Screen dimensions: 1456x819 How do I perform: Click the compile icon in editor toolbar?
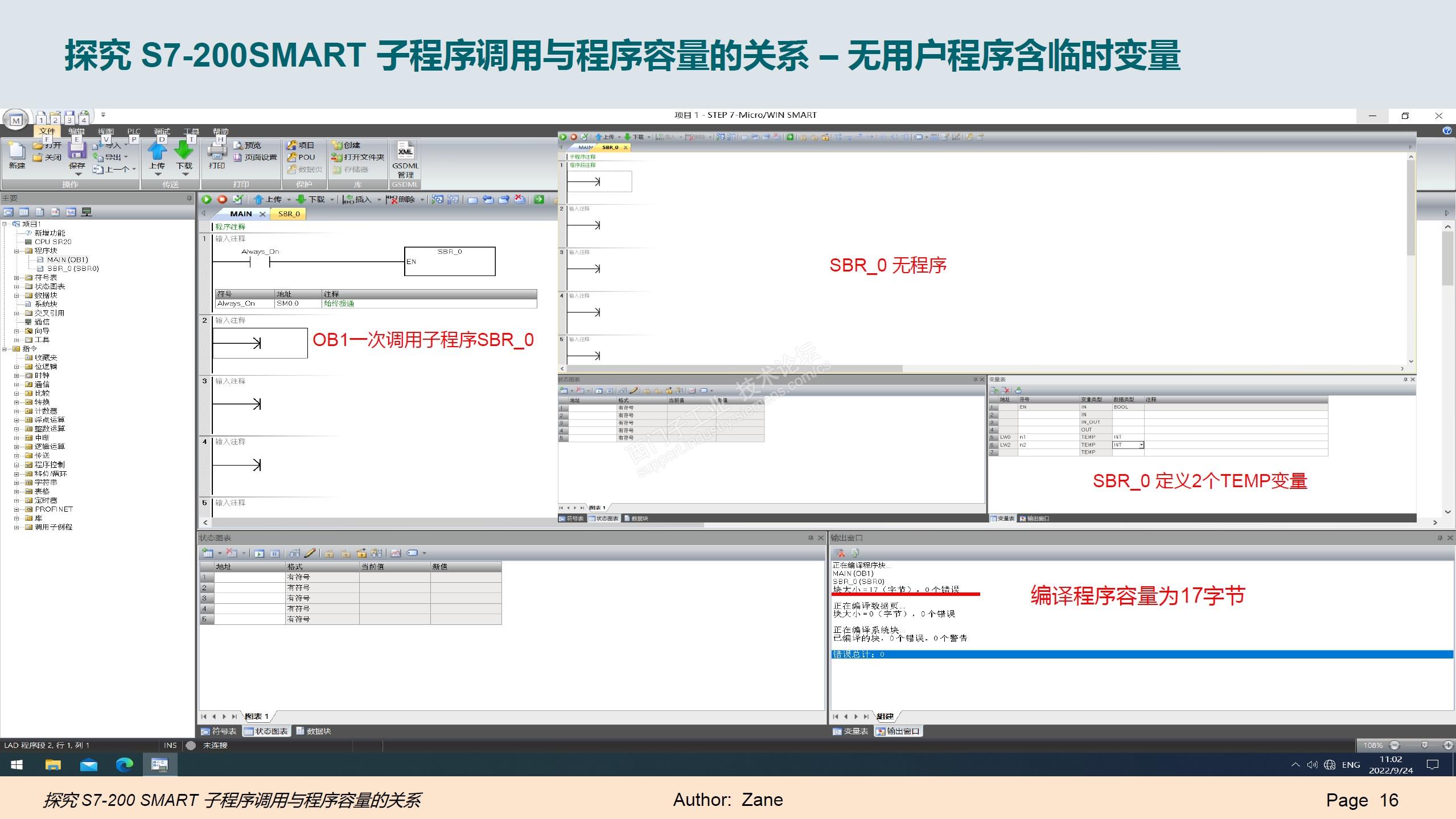coord(238,199)
